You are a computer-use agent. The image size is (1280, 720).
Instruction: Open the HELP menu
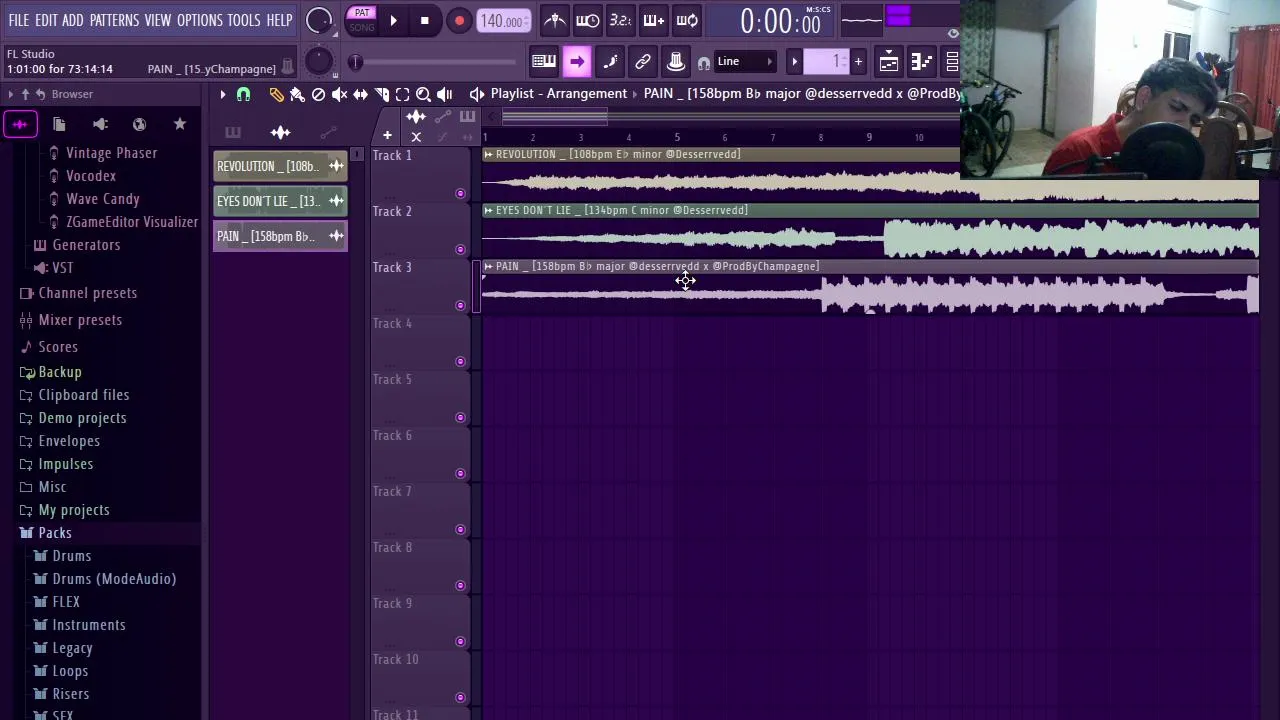[279, 20]
